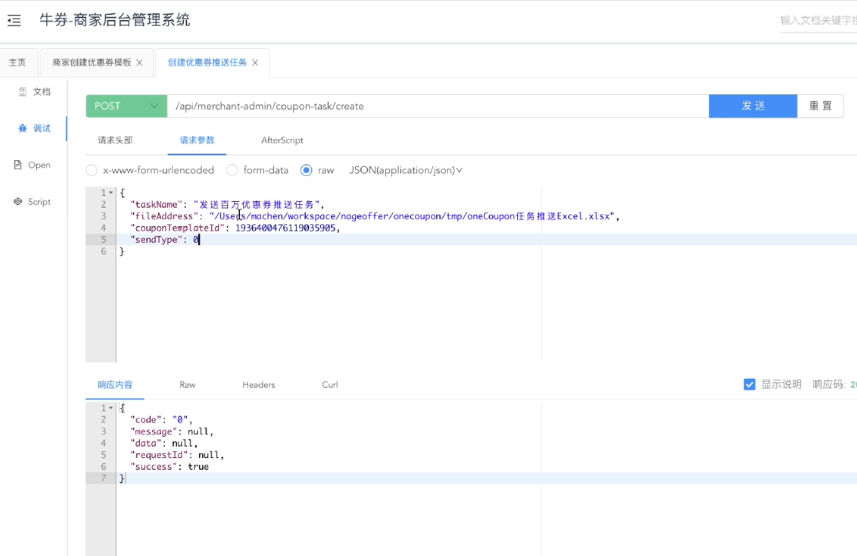The height and width of the screenshot is (556, 857).
Task: Select x-www-form-urlencoded radio button
Action: tap(92, 170)
